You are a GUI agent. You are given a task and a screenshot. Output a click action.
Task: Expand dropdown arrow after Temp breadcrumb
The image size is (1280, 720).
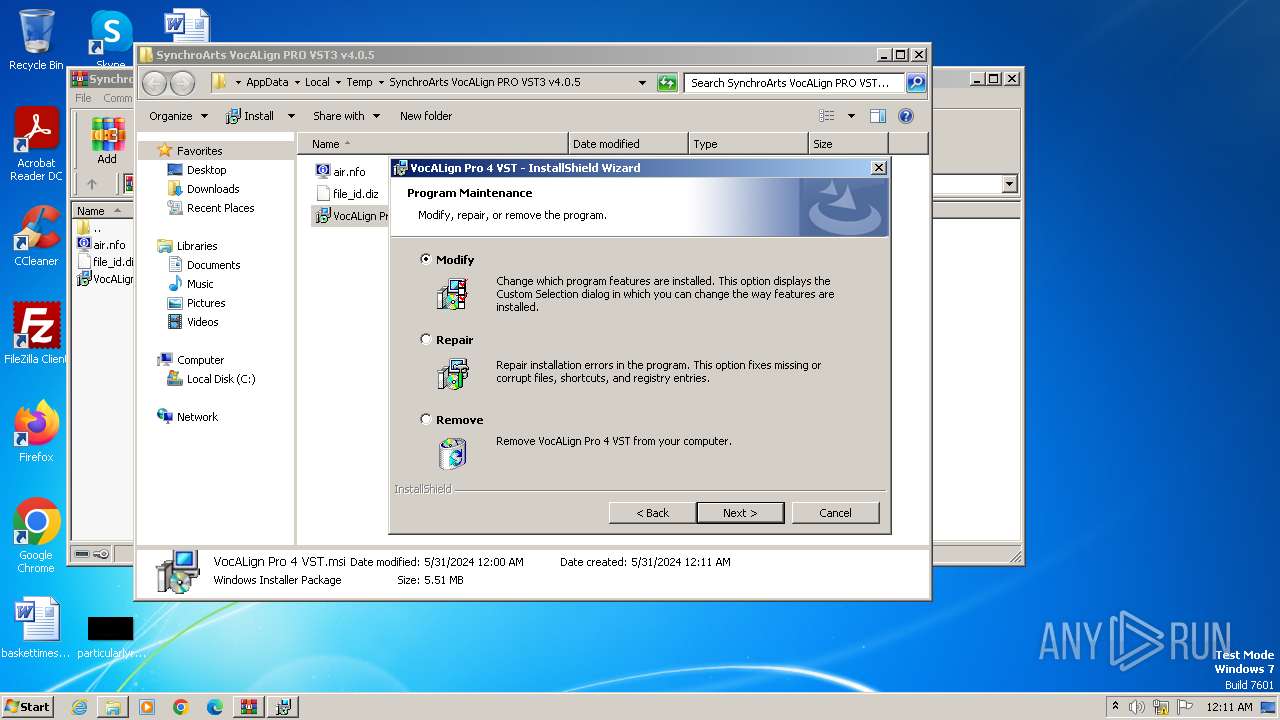381,83
